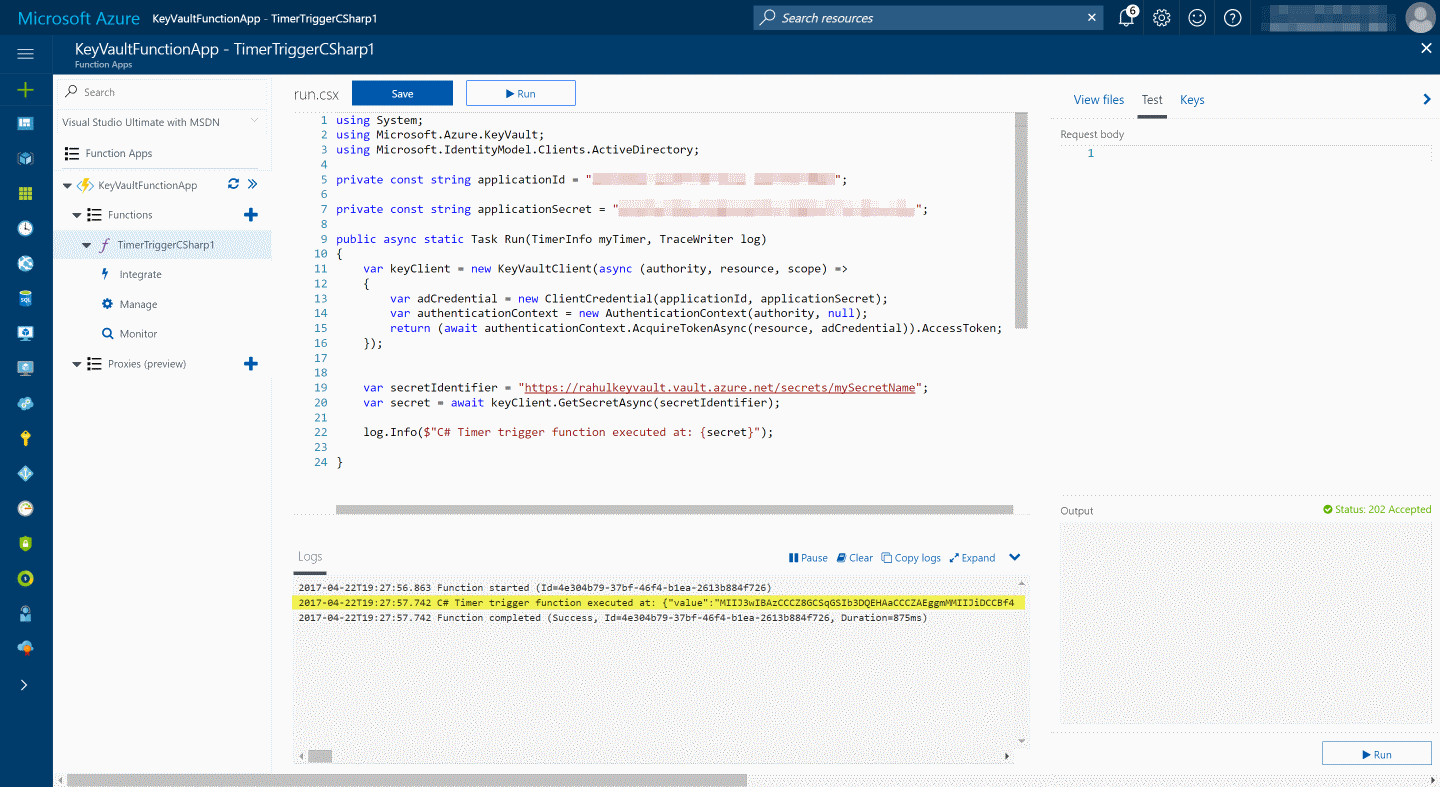Open the Dashboard icon in left sidebar
1440x787 pixels.
tap(26, 123)
